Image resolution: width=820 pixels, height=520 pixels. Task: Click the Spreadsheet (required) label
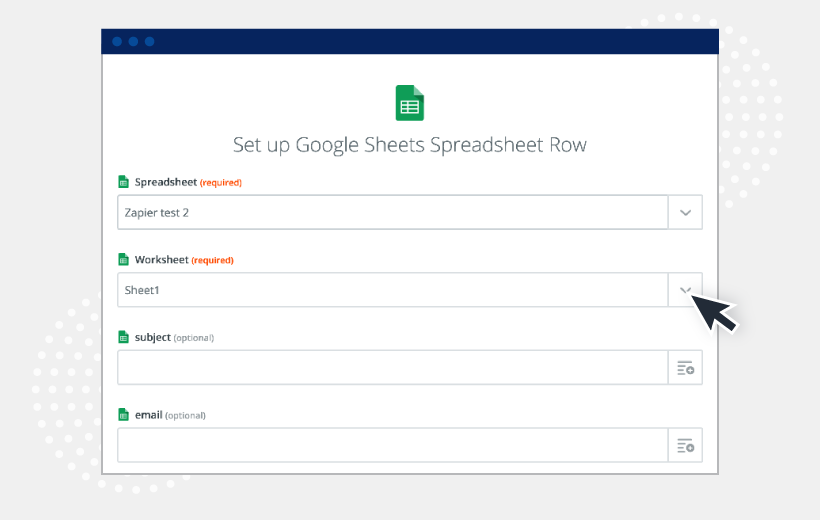[188, 182]
